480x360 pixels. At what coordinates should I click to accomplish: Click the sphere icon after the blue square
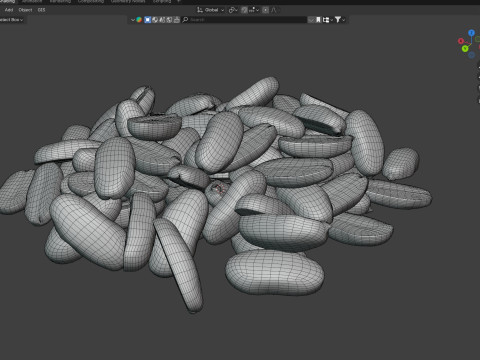pos(155,20)
